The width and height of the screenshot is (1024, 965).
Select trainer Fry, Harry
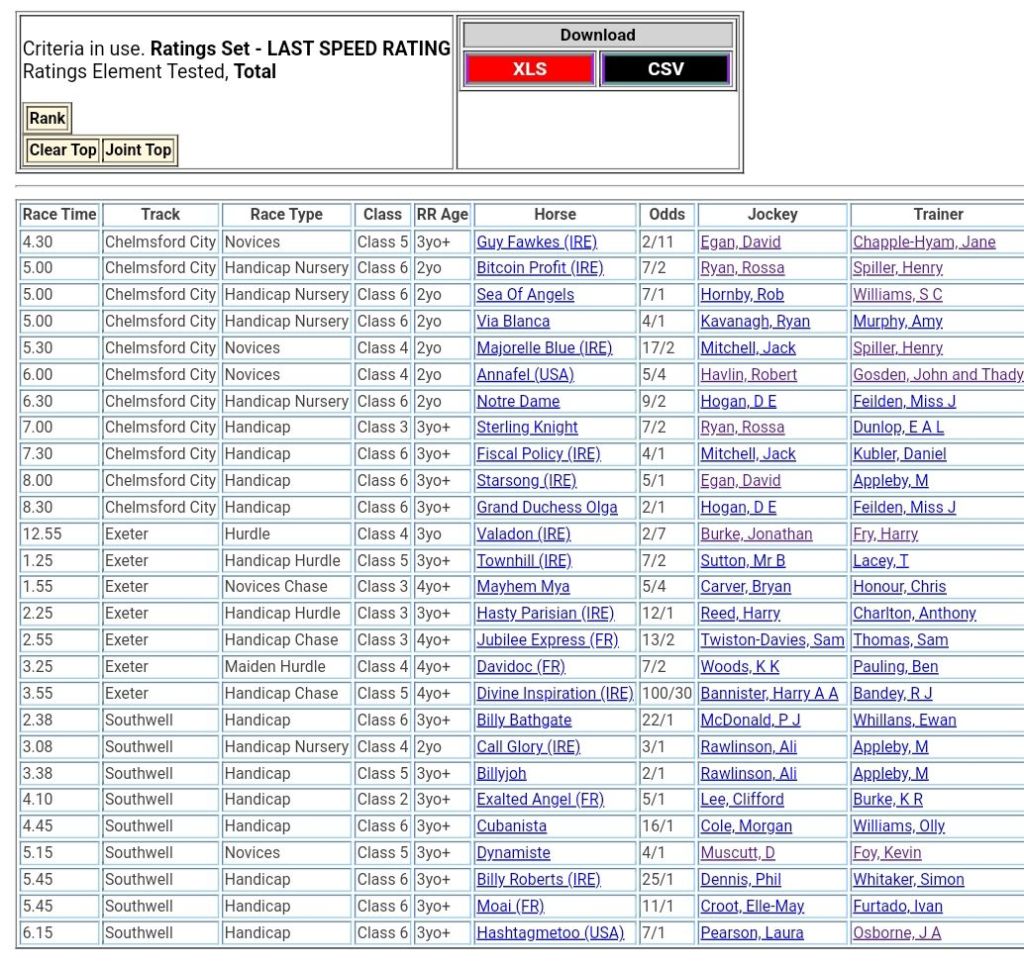pos(885,534)
